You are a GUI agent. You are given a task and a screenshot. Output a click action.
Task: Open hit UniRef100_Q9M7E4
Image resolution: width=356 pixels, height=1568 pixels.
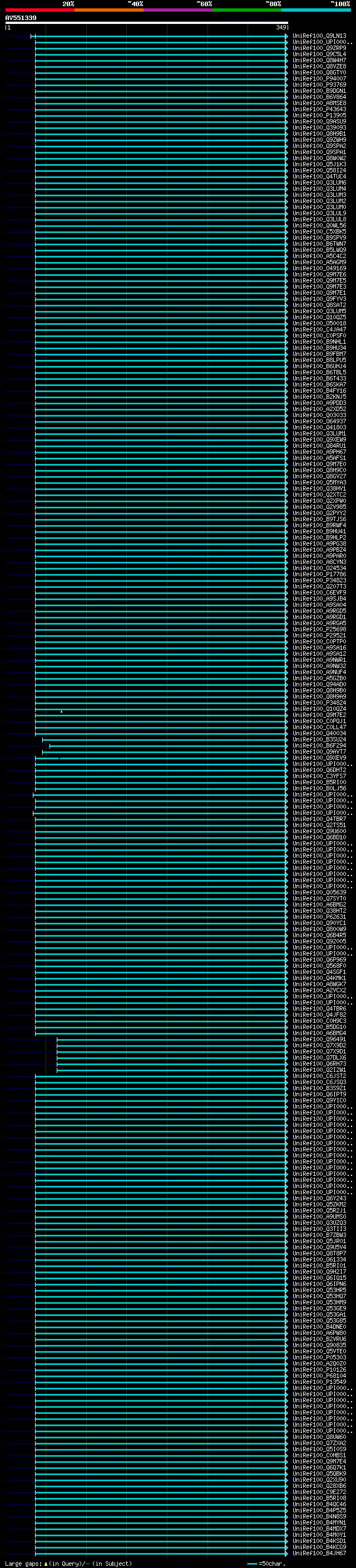click(319, 1461)
